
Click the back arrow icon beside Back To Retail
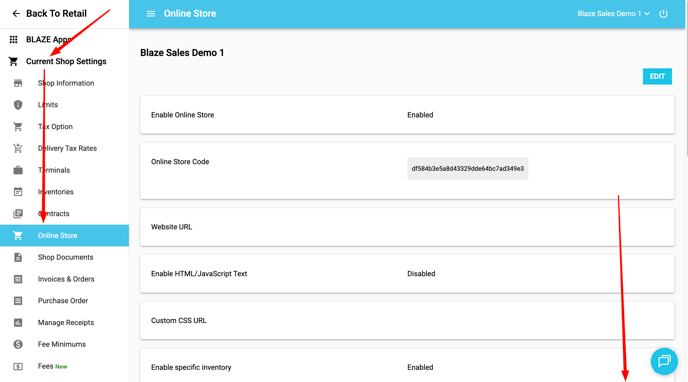click(16, 14)
